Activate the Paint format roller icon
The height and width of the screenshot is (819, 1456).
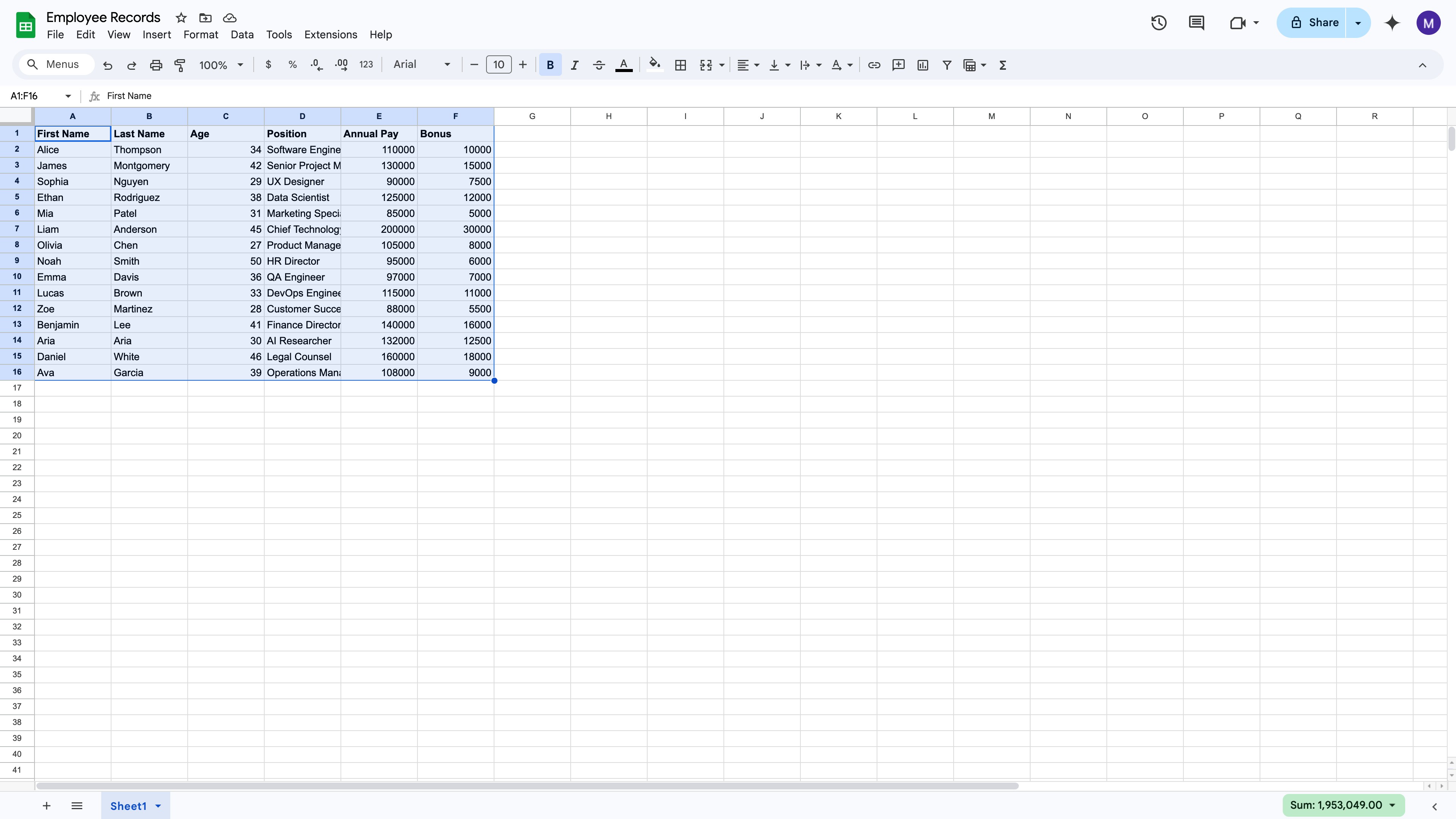(x=180, y=65)
